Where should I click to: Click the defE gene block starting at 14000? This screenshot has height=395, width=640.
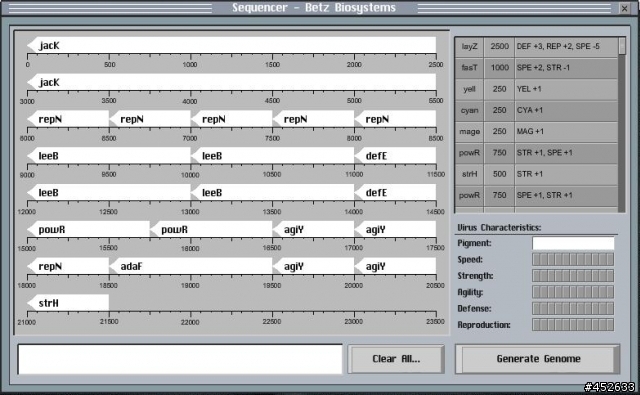(395, 192)
